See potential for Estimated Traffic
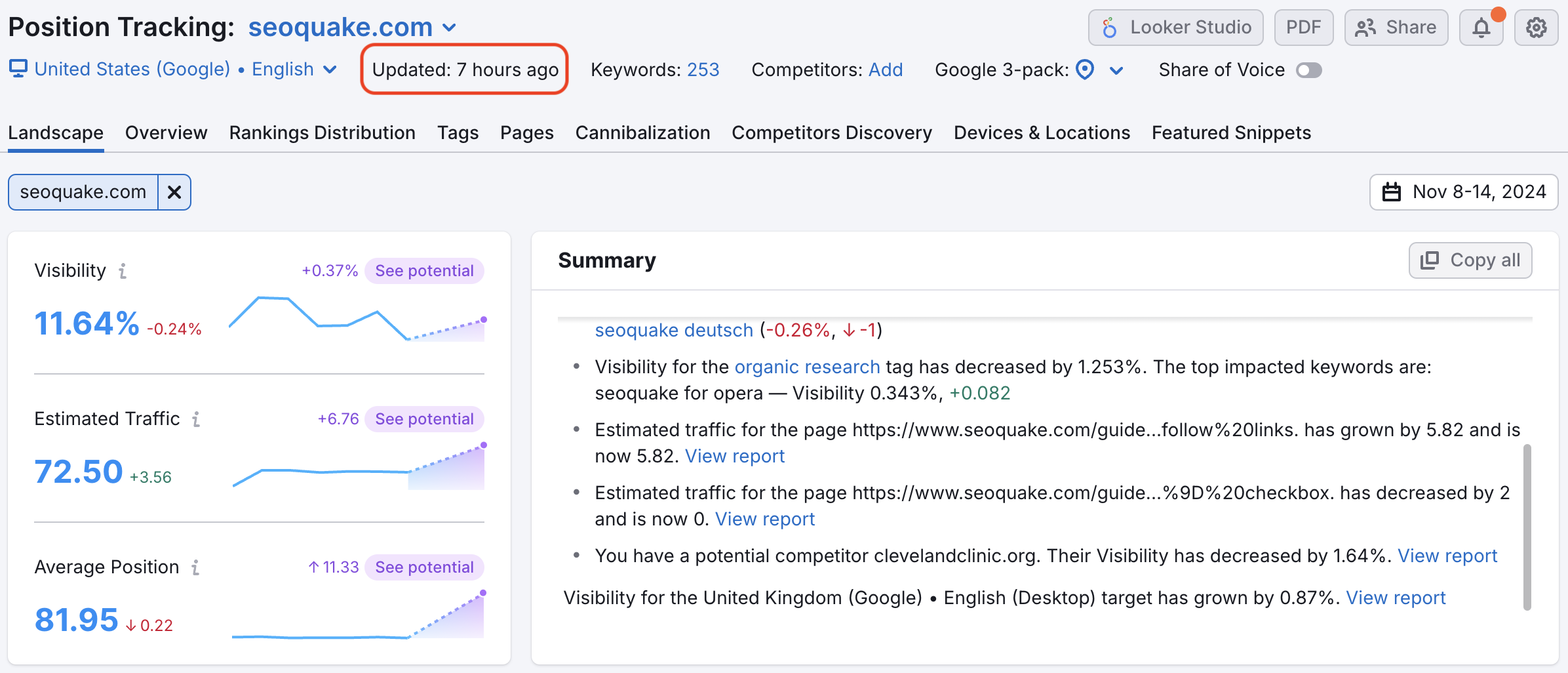1568x673 pixels. (x=424, y=419)
